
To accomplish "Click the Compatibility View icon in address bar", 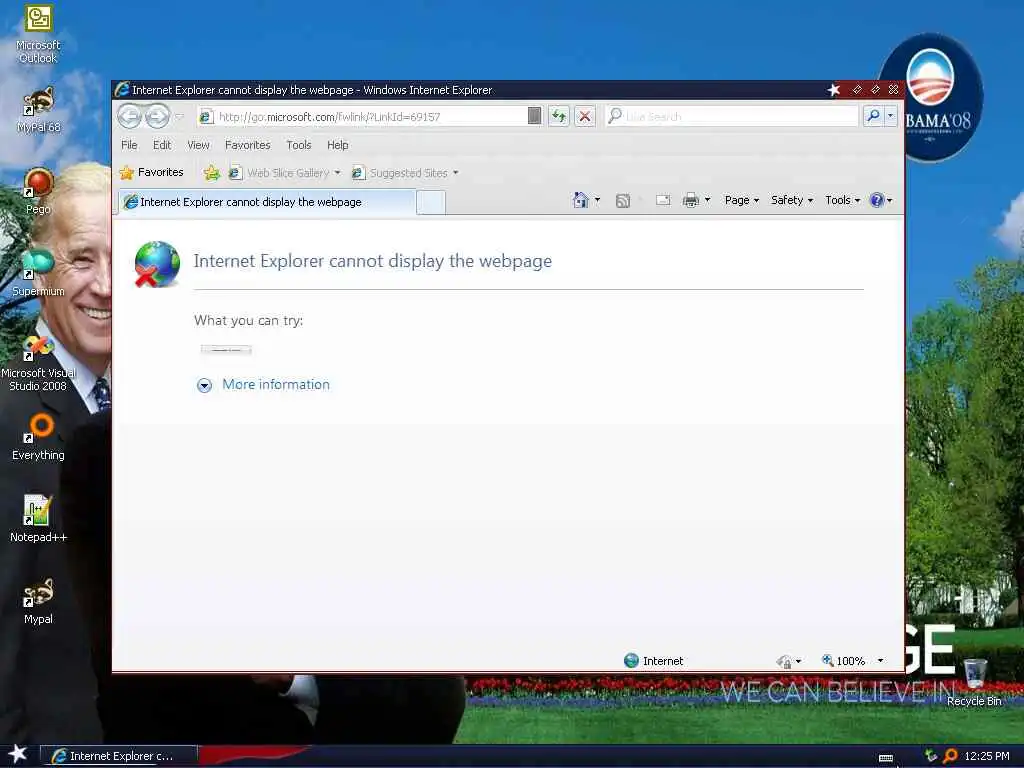I will (534, 116).
